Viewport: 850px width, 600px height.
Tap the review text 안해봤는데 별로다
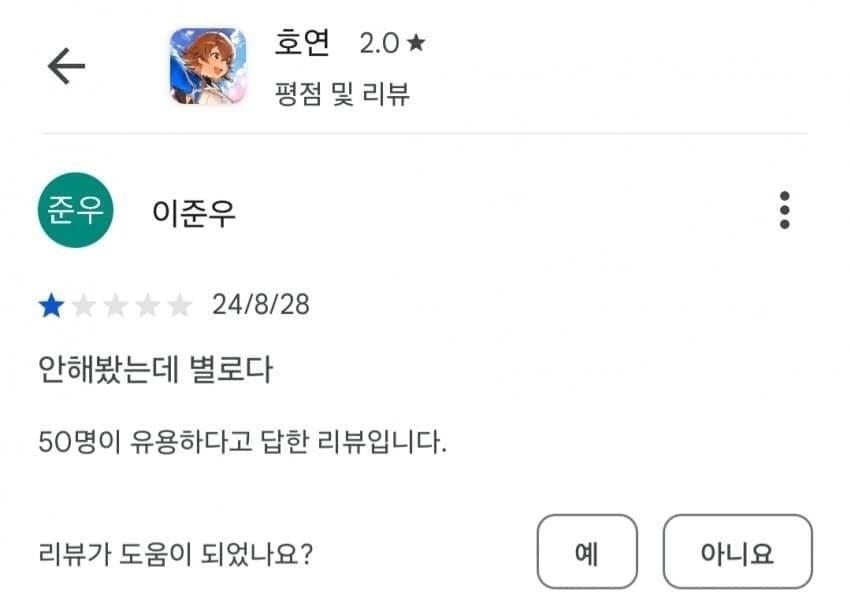pyautogui.click(x=154, y=369)
